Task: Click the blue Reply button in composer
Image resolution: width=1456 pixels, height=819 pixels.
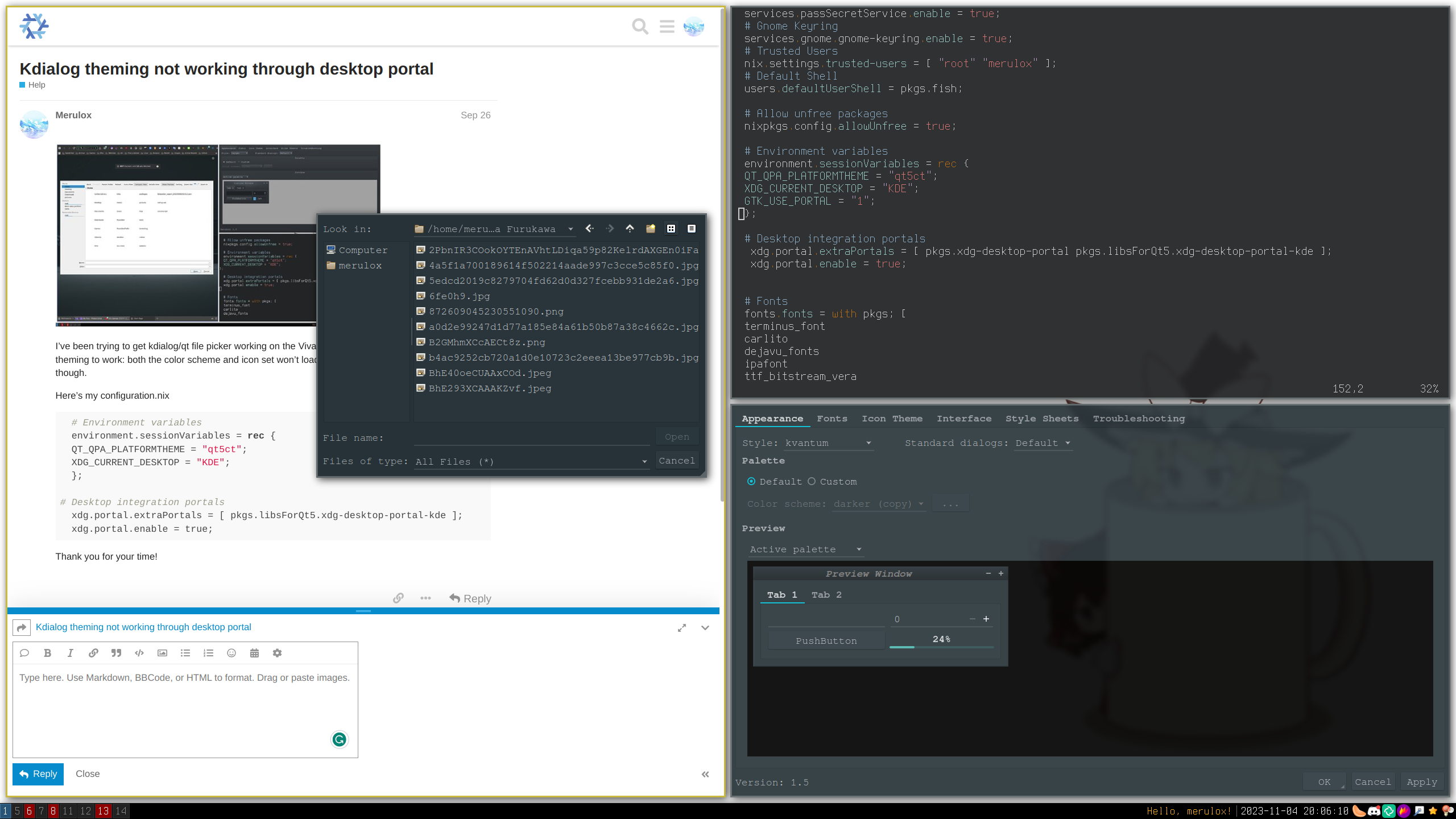Action: pyautogui.click(x=38, y=774)
